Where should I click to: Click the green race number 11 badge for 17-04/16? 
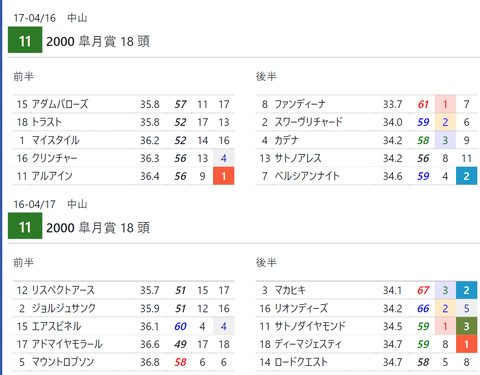[x=25, y=40]
